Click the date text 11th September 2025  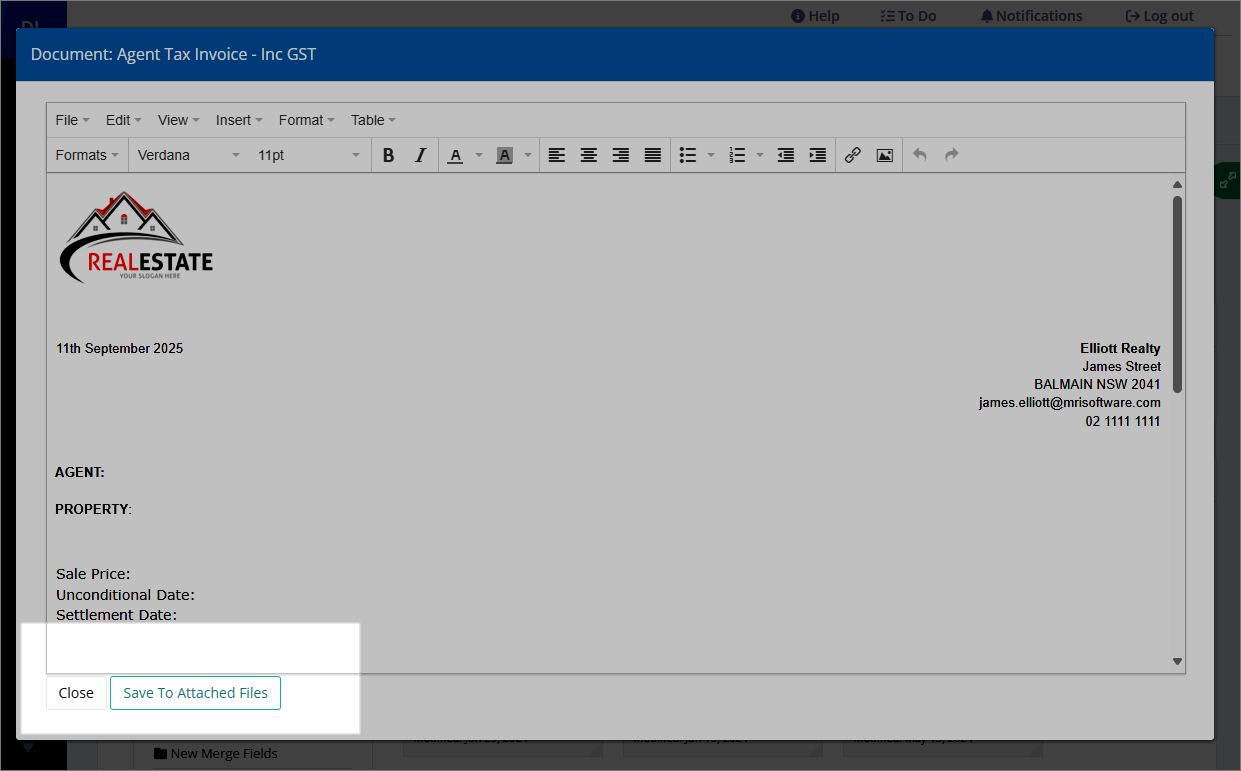(120, 349)
